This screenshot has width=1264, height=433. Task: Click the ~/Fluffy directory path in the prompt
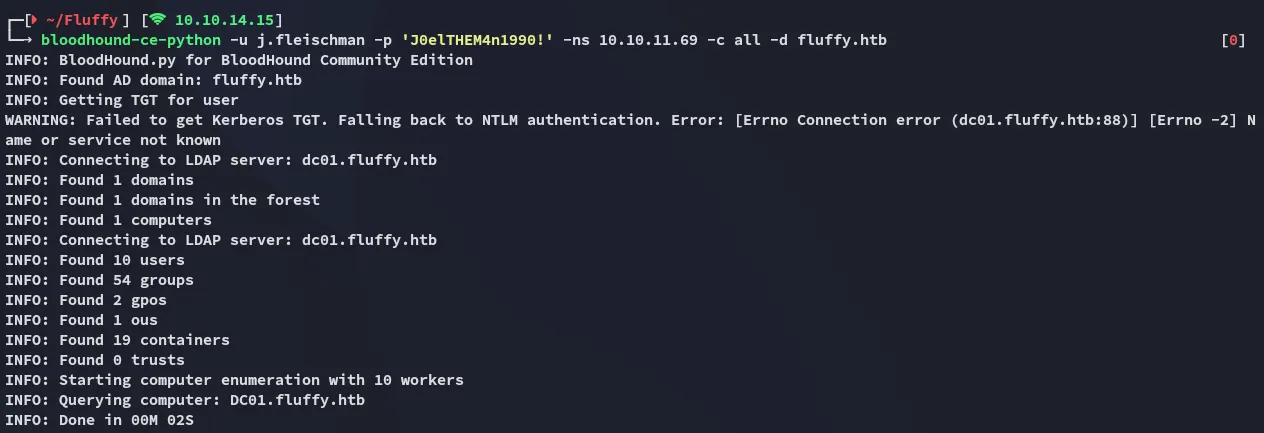[79, 20]
